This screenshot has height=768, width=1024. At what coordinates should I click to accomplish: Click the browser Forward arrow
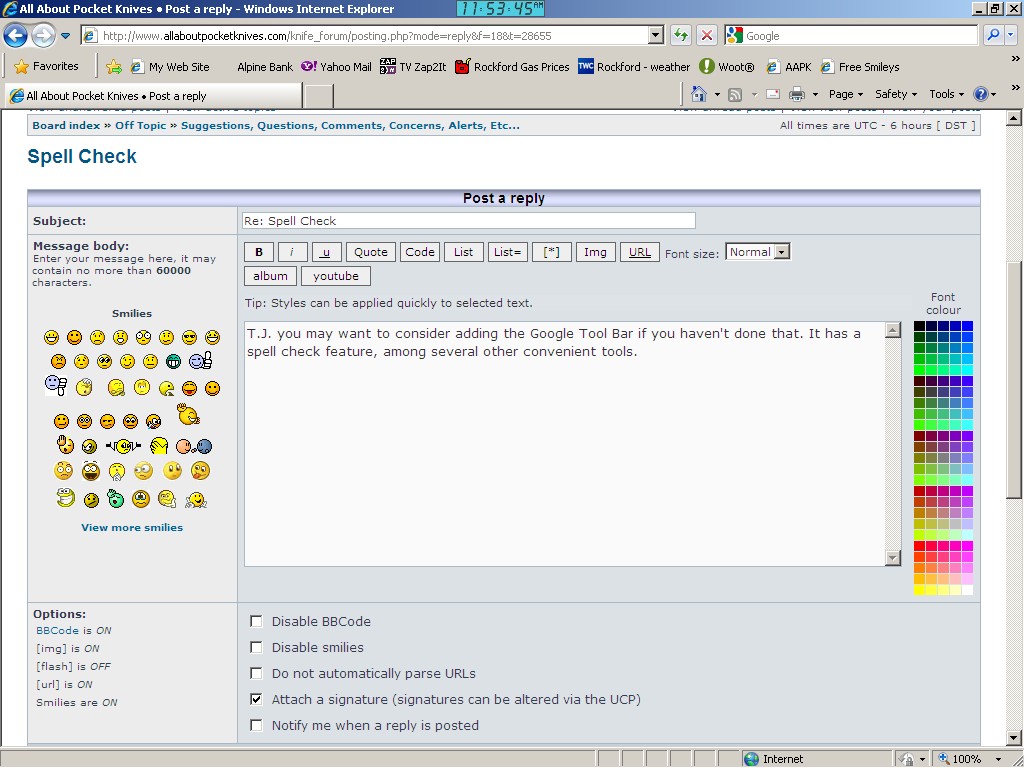[x=44, y=36]
